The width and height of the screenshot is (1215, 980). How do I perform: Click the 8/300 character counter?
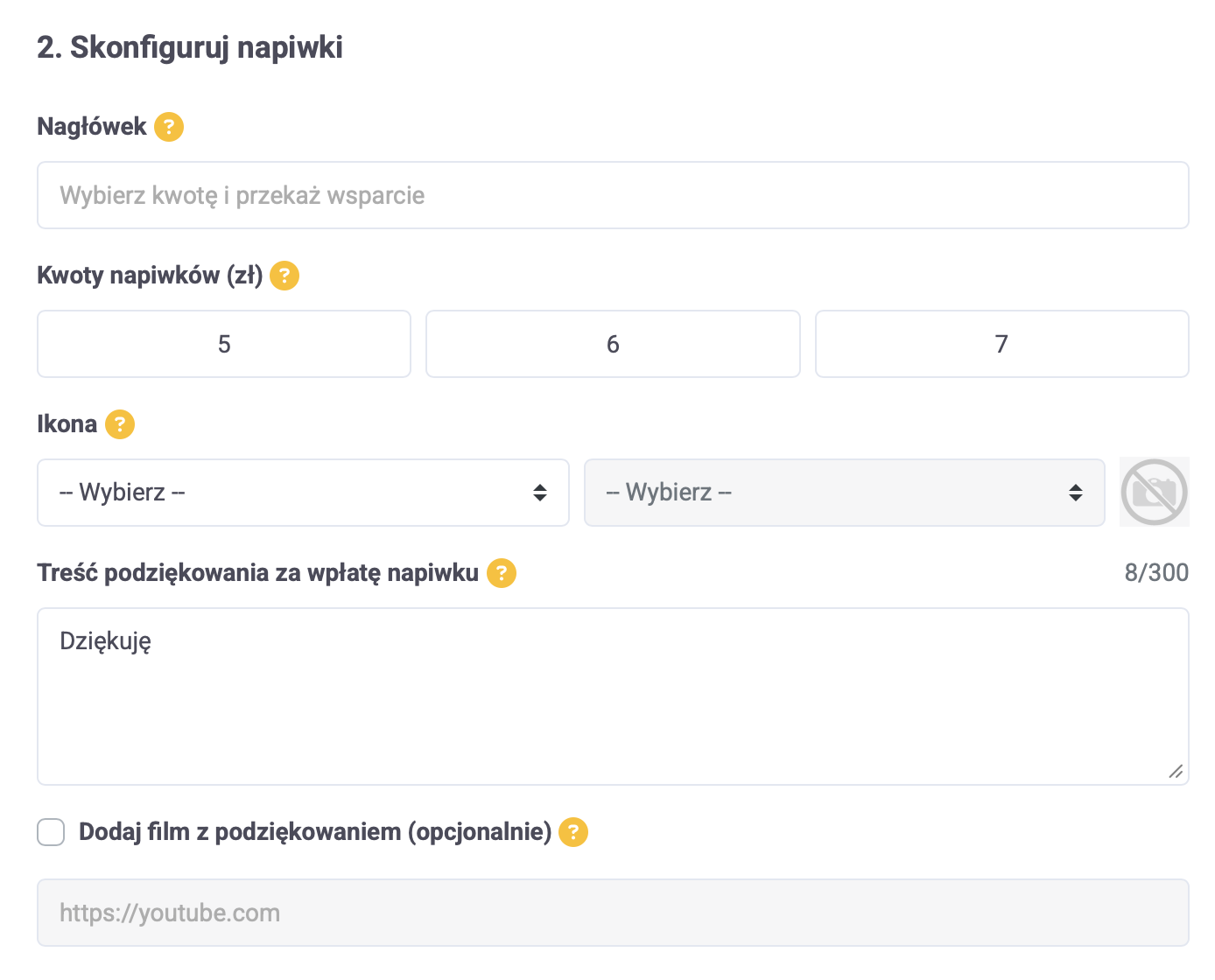click(1156, 573)
